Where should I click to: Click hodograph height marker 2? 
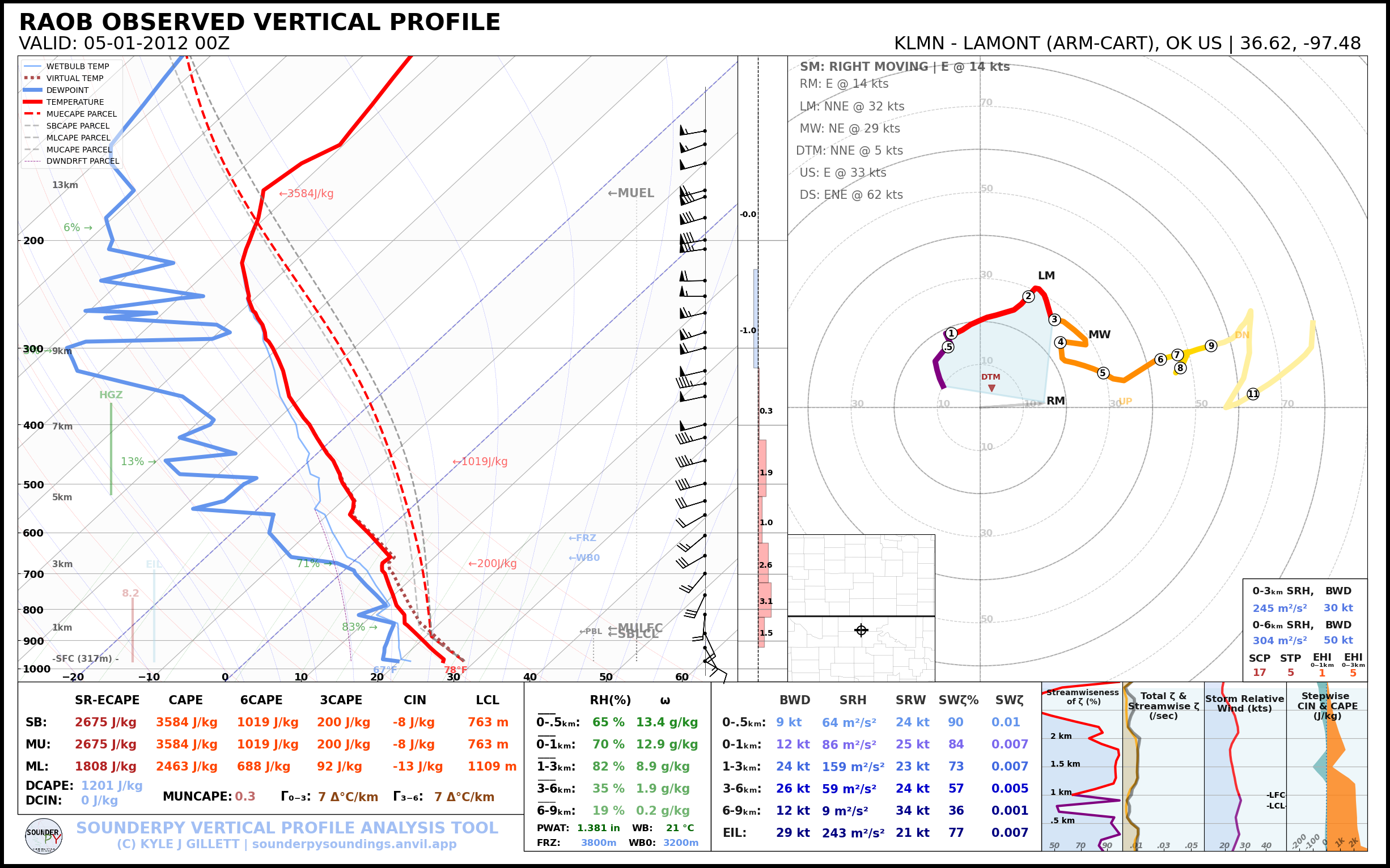tap(1028, 296)
